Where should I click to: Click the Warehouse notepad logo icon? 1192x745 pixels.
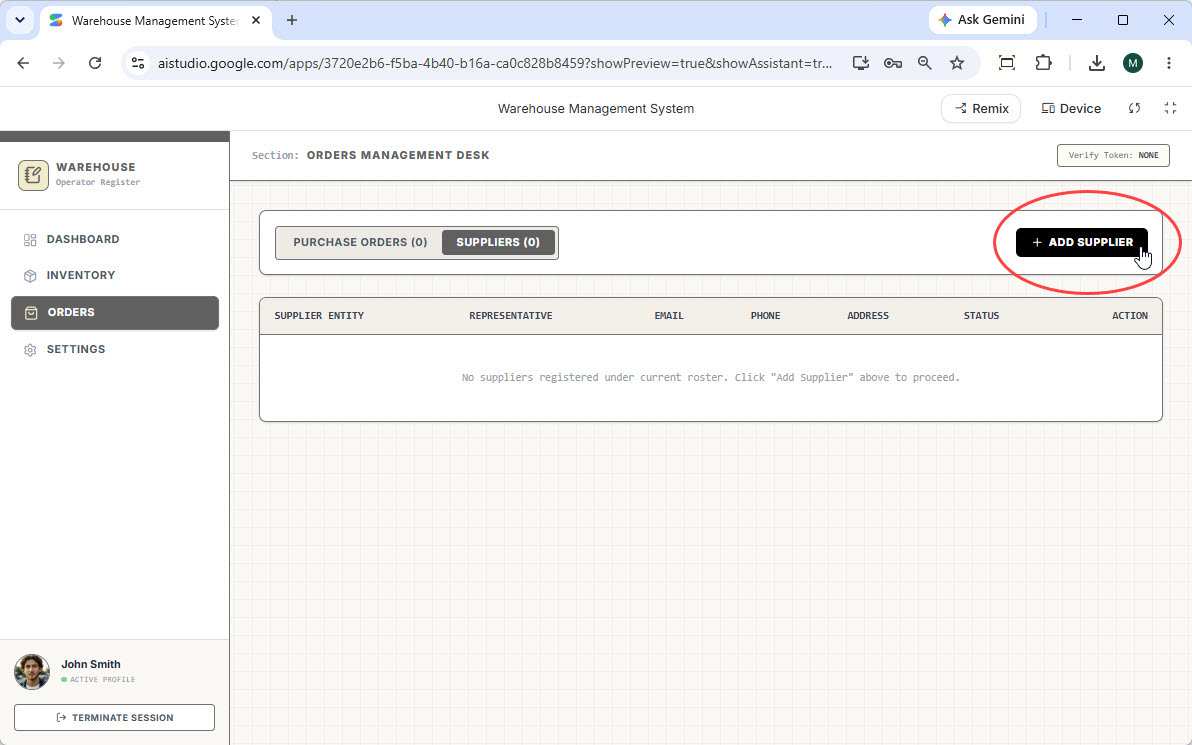click(x=33, y=175)
